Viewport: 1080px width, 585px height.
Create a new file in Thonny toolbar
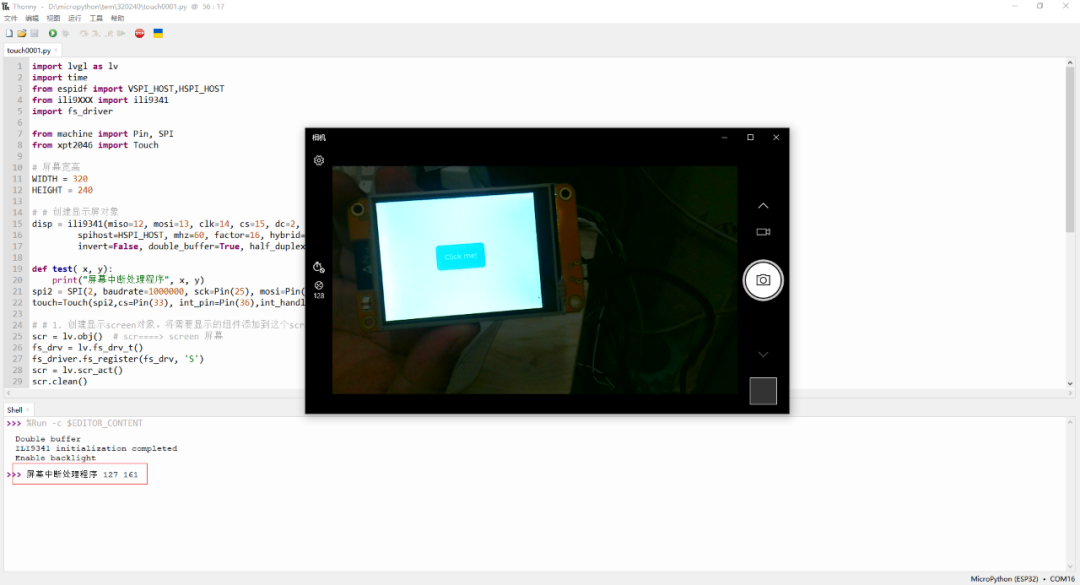tap(9, 33)
